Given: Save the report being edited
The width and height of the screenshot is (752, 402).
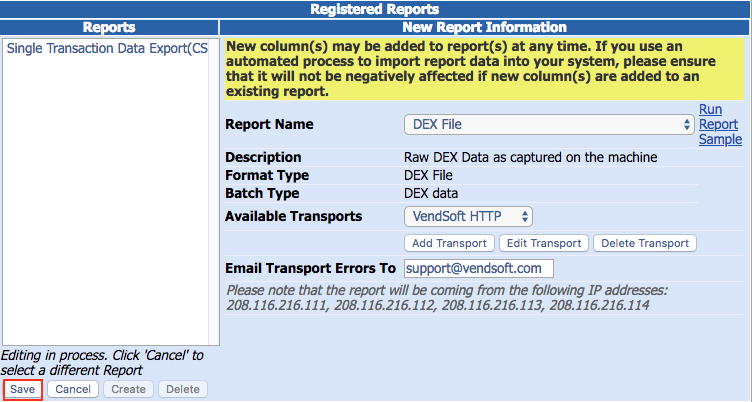Looking at the screenshot, I should click(23, 389).
